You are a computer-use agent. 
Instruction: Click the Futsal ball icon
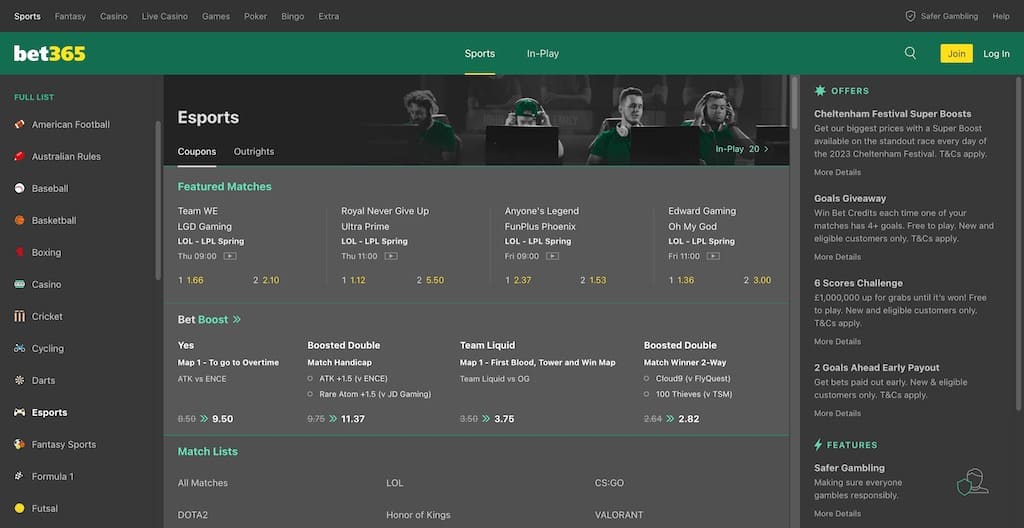pyautogui.click(x=20, y=508)
